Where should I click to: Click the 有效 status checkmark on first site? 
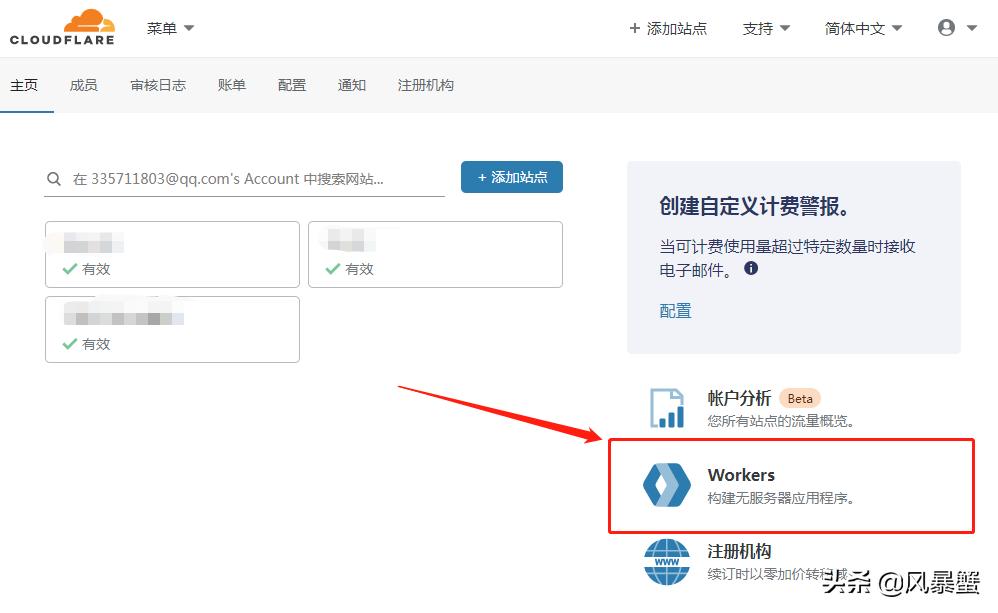click(67, 268)
